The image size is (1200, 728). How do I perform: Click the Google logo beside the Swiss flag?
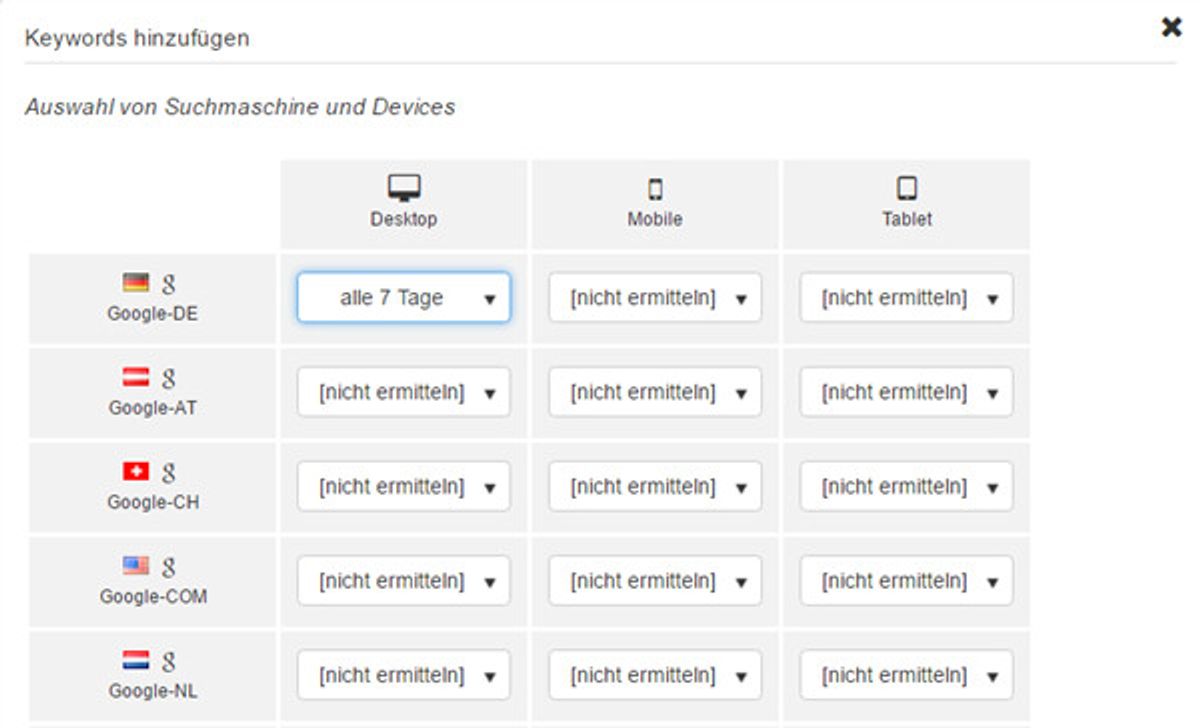coord(169,472)
